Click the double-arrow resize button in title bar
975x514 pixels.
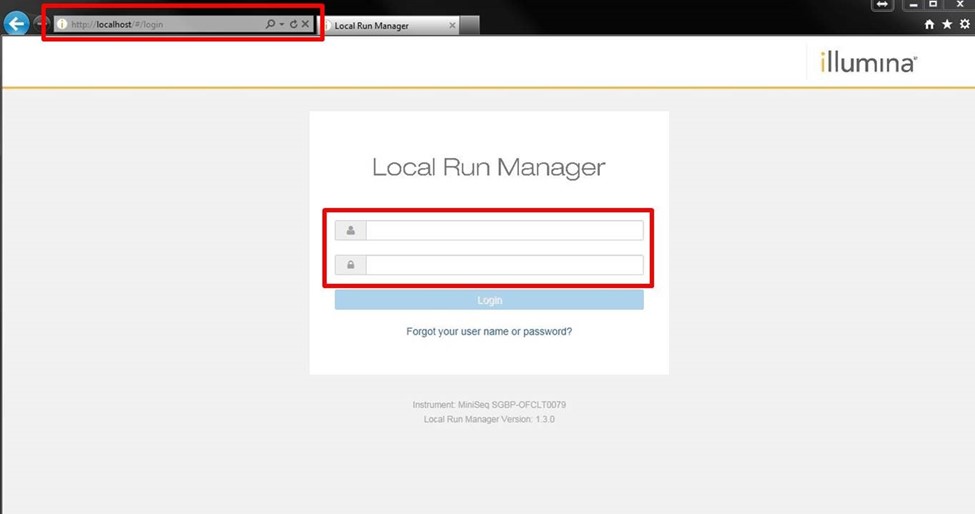[x=882, y=5]
